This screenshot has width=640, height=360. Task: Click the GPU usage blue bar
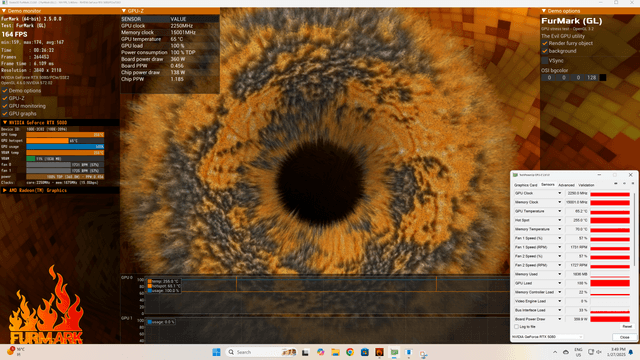[65, 147]
